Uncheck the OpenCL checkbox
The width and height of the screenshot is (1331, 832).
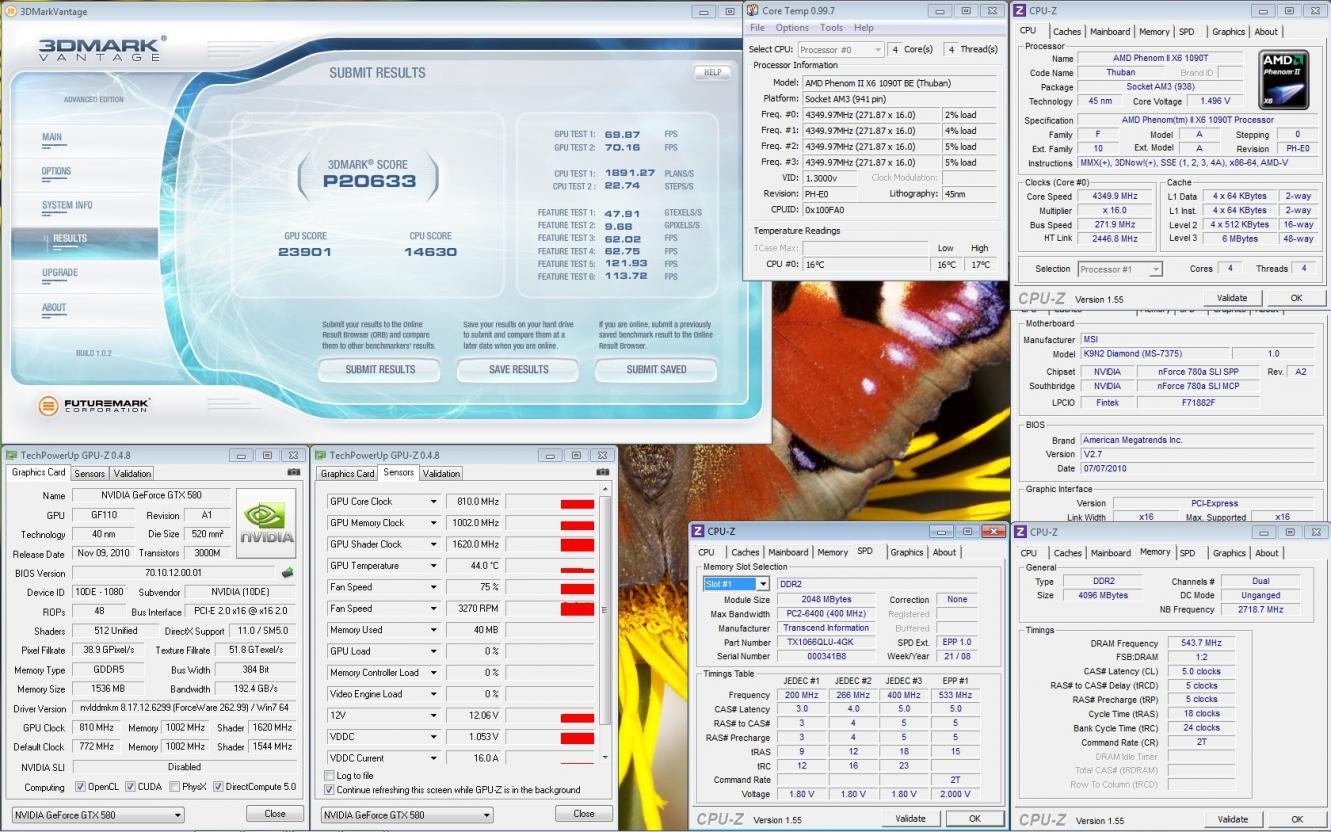[81, 787]
